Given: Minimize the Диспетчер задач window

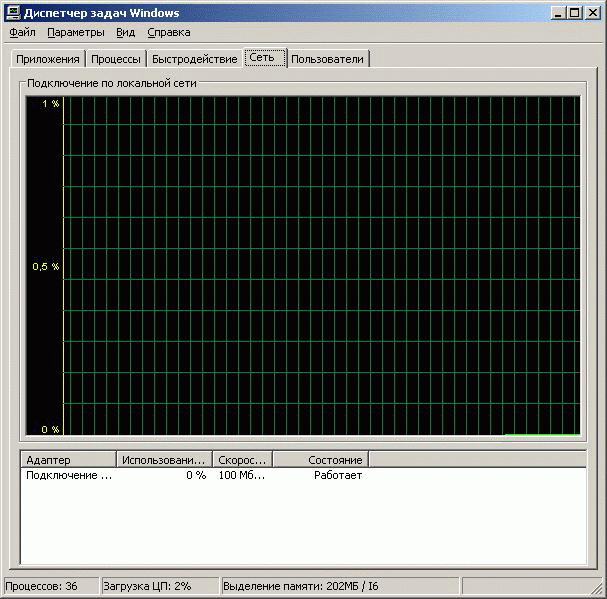Looking at the screenshot, I should tap(558, 13).
